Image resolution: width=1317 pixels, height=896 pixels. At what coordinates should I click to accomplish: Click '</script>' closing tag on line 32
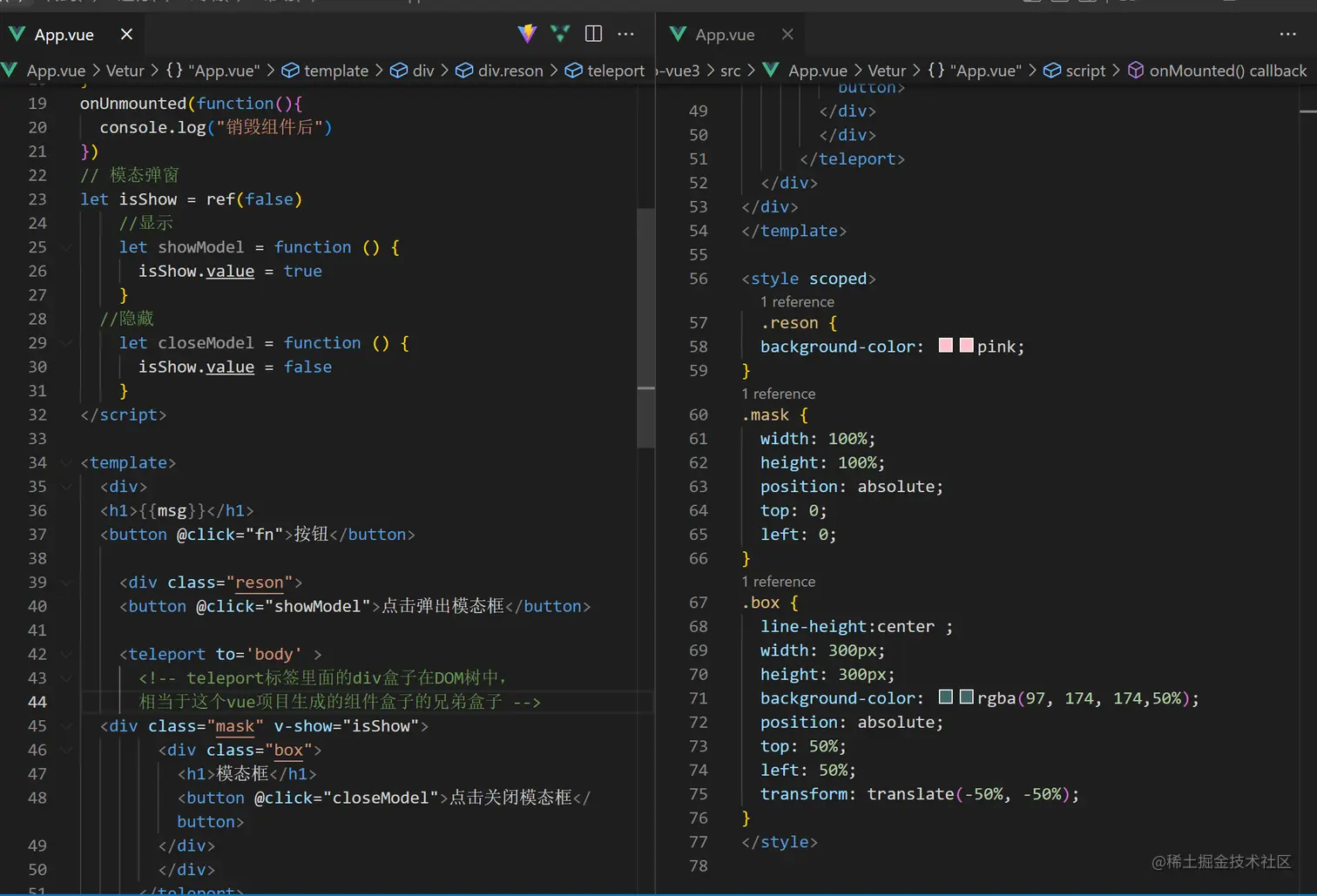[123, 414]
